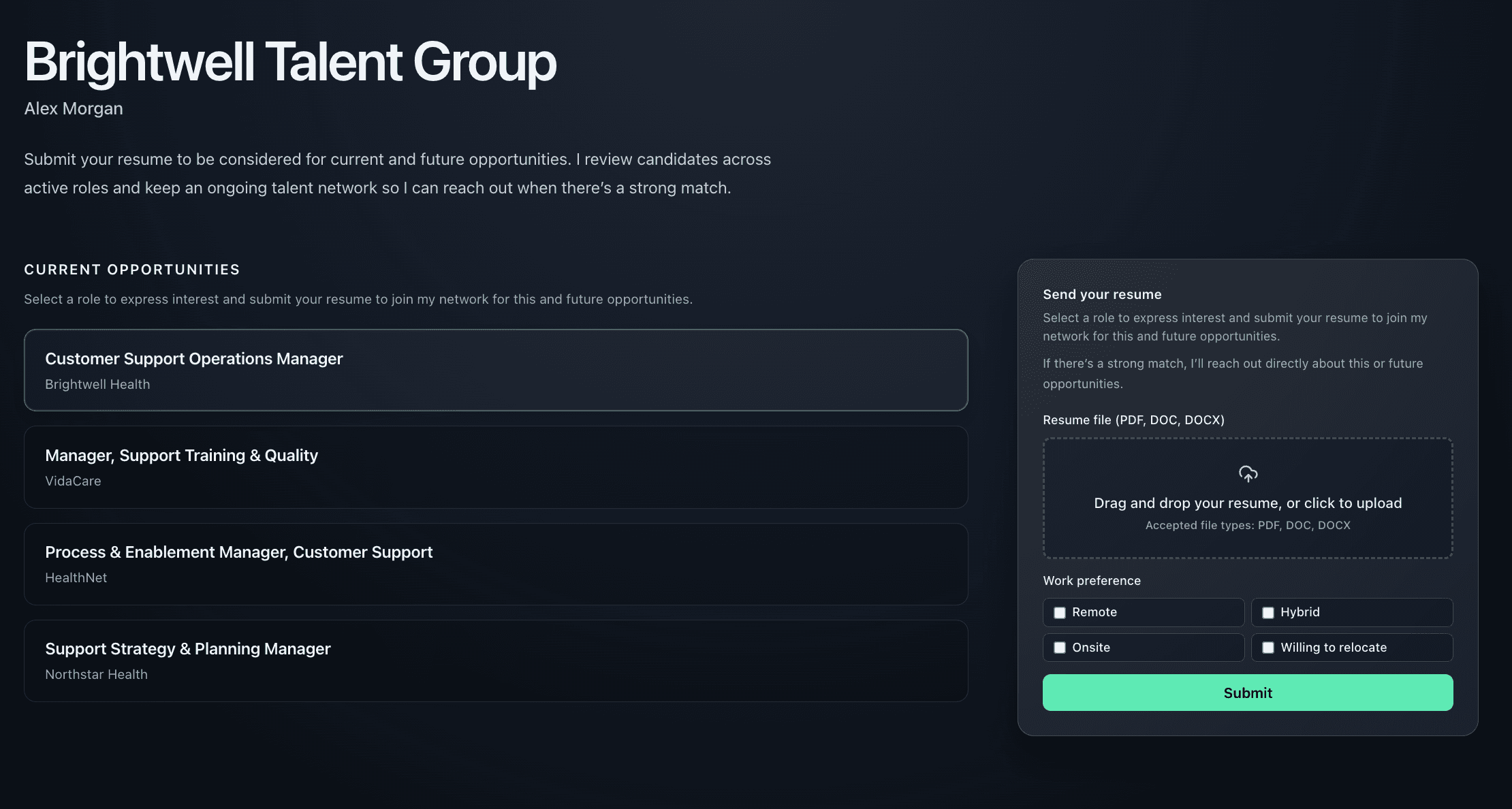The image size is (1512, 809).
Task: Click the Accepted file types hint text
Action: pyautogui.click(x=1248, y=525)
